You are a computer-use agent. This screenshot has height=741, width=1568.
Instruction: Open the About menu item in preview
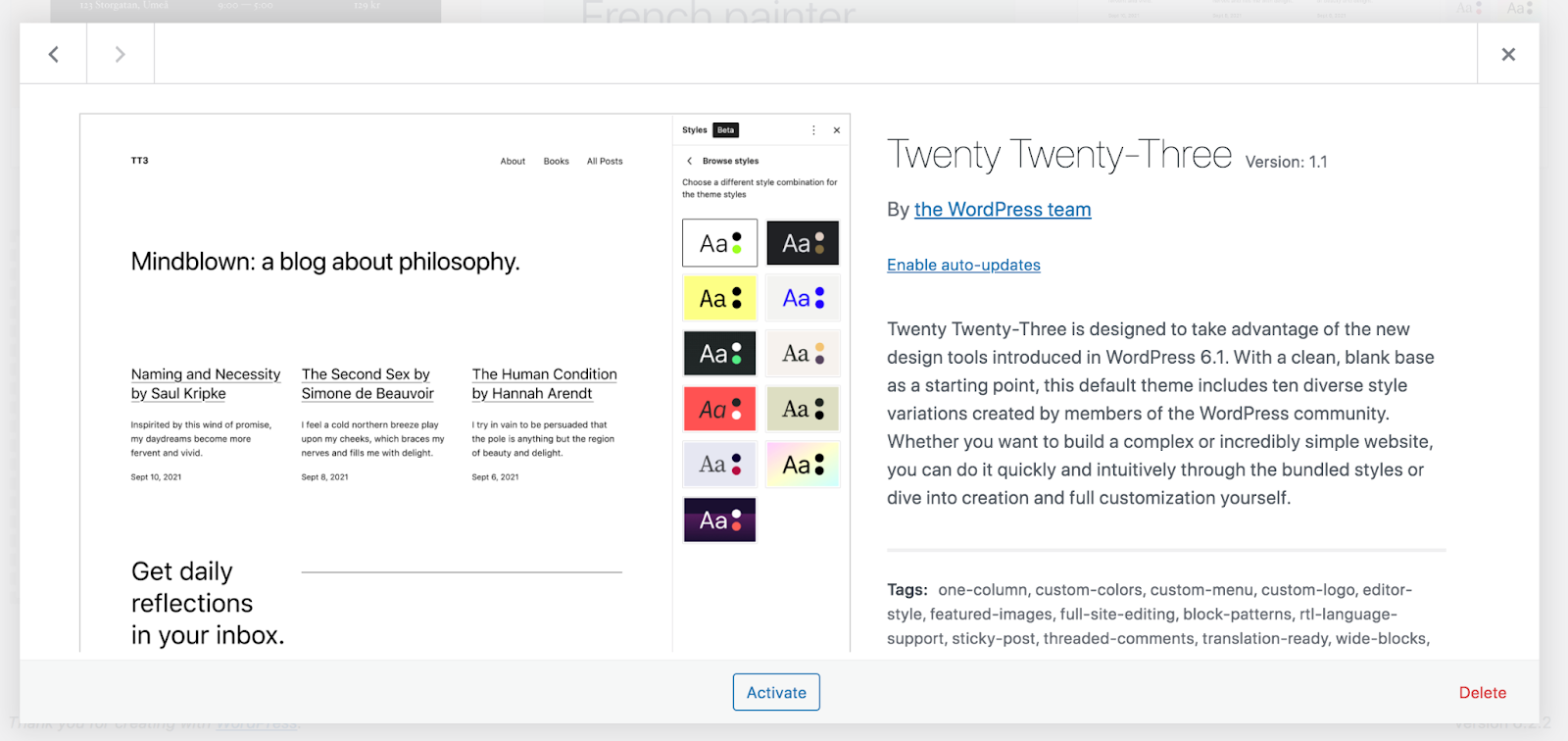point(513,162)
